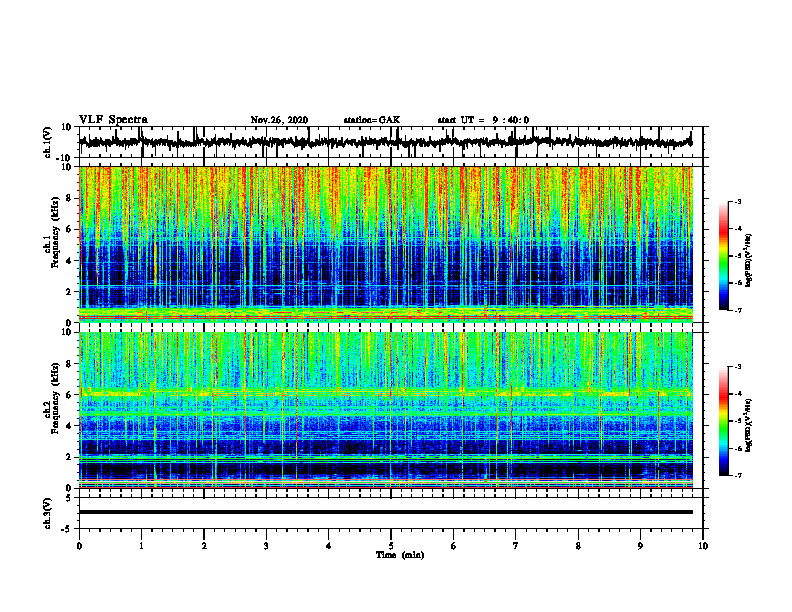The width and height of the screenshot is (792, 612).
Task: Click time axis tick label "0"
Action: coord(79,546)
